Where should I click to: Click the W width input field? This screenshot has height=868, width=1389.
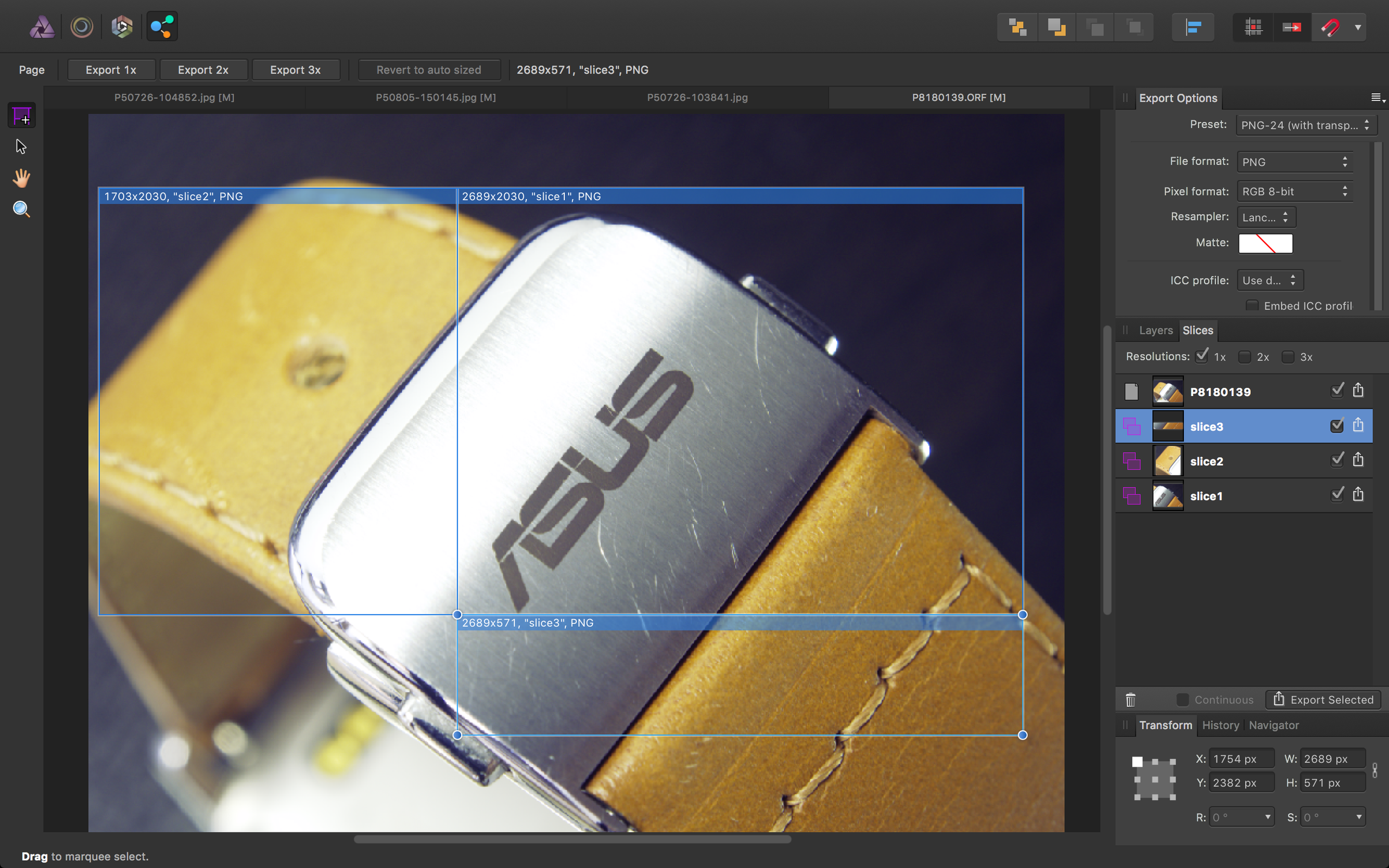point(1333,759)
